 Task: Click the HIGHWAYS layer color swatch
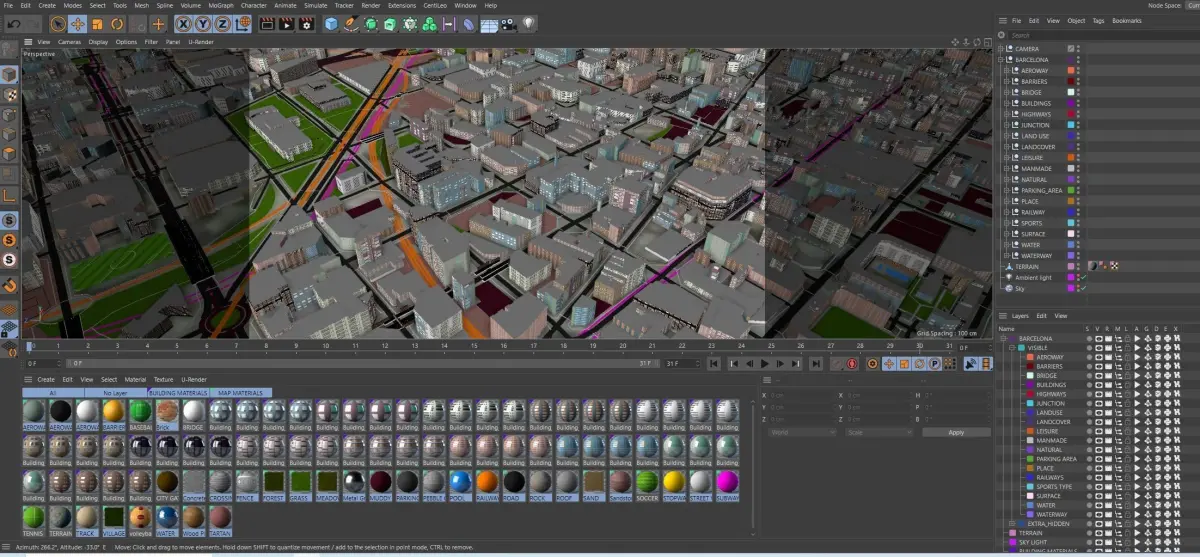(x=1030, y=394)
